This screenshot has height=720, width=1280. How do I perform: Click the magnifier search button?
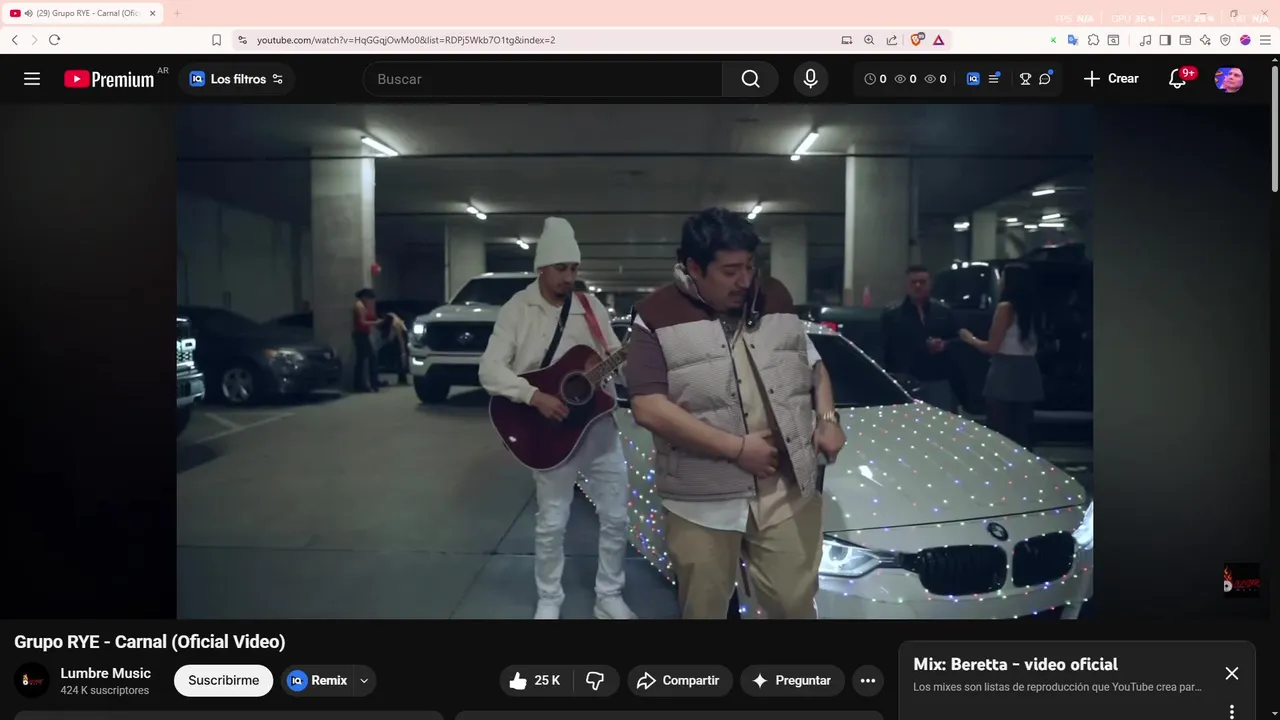[750, 79]
